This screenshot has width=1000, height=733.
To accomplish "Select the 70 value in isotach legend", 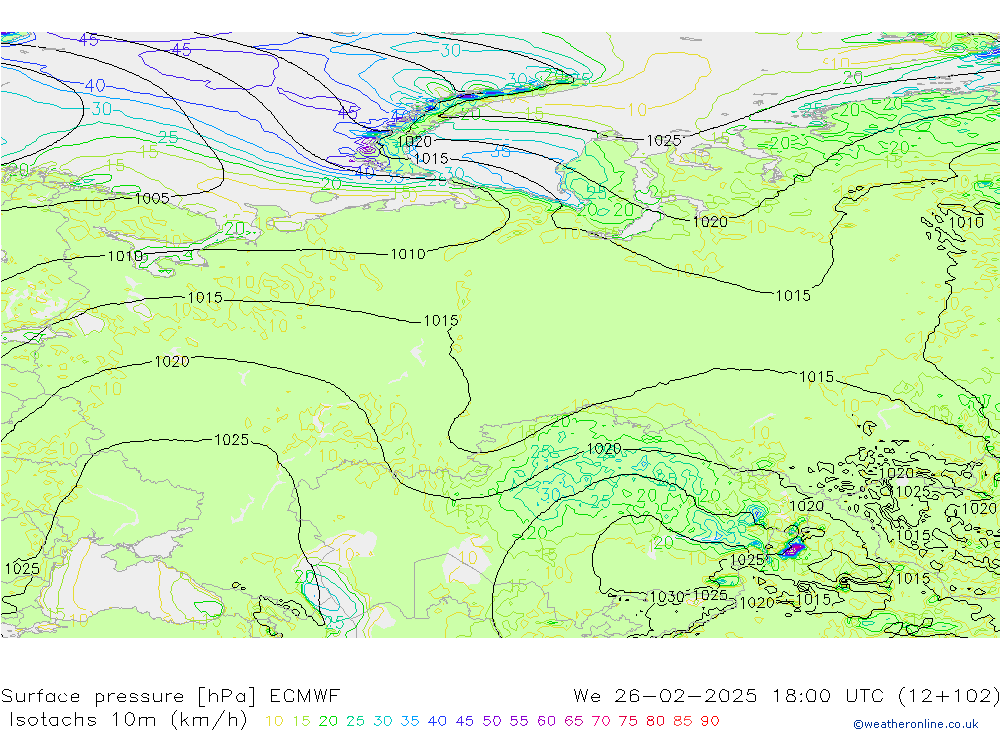I will (601, 721).
